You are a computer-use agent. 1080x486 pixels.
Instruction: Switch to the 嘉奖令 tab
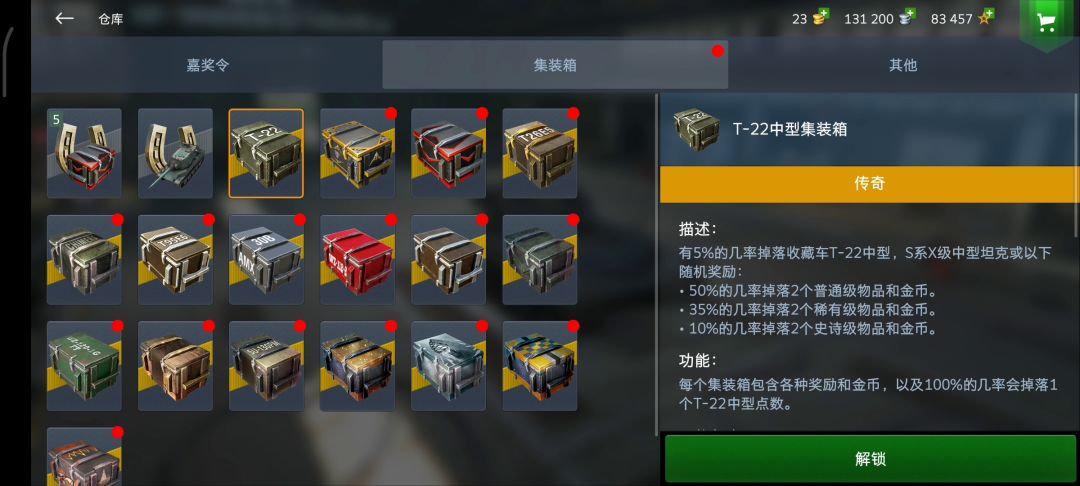[x=207, y=65]
